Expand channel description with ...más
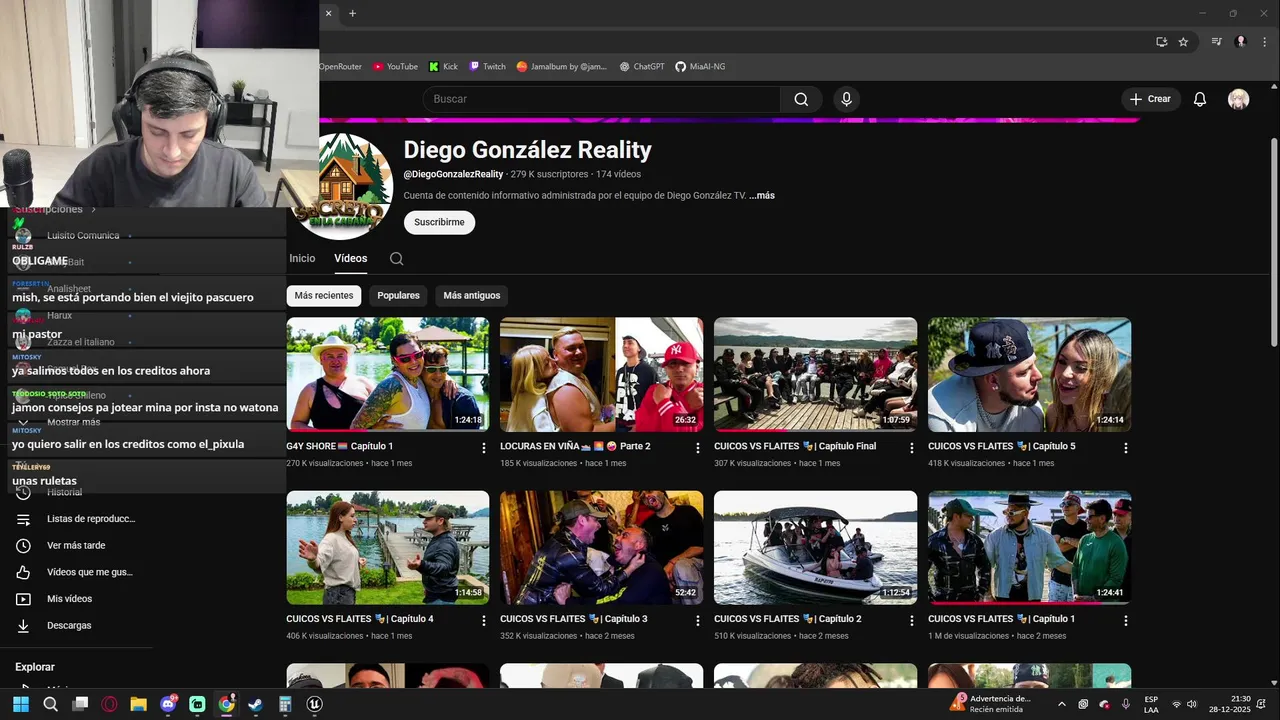The image size is (1280, 720). (x=762, y=196)
